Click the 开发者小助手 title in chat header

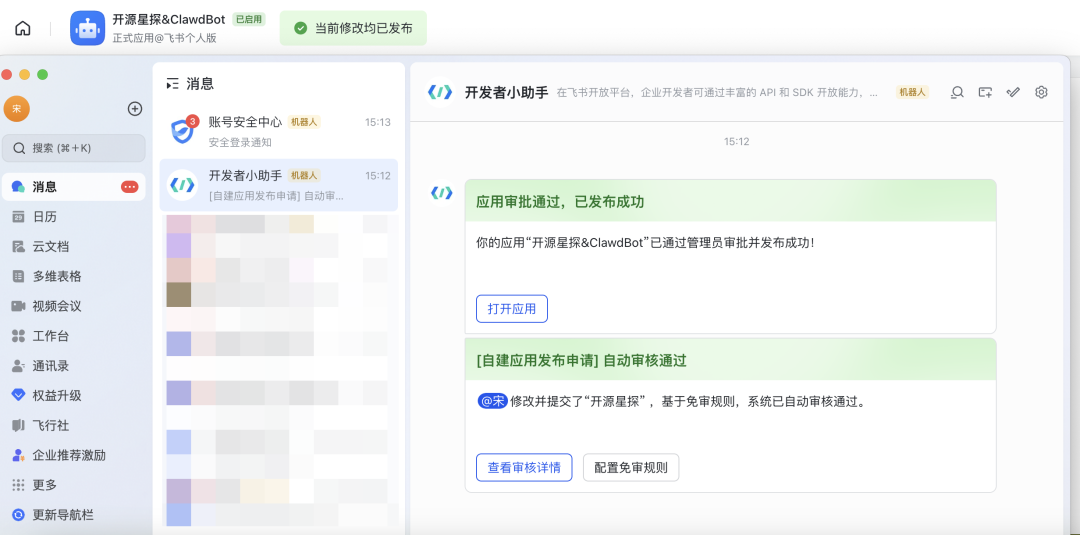(506, 92)
